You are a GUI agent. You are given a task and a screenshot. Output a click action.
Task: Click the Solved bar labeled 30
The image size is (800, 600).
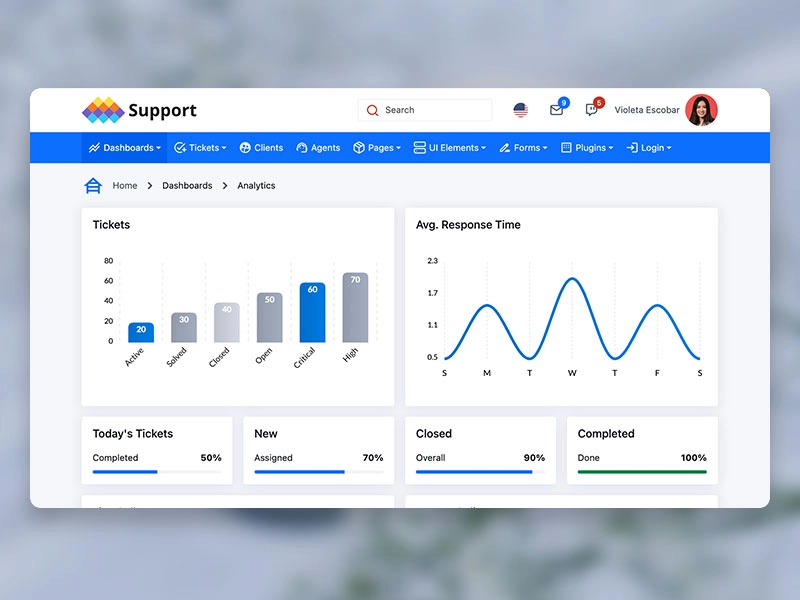pyautogui.click(x=184, y=328)
